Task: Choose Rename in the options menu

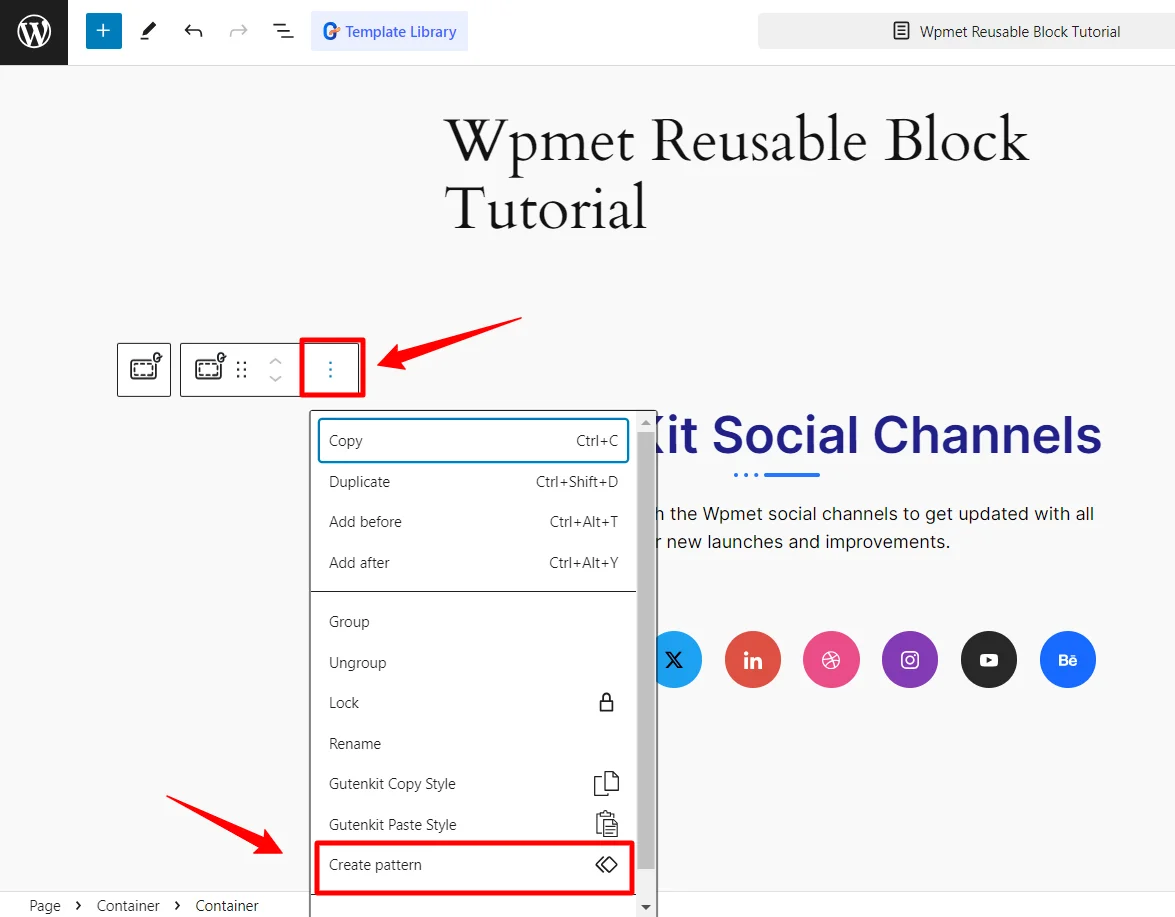Action: click(473, 744)
